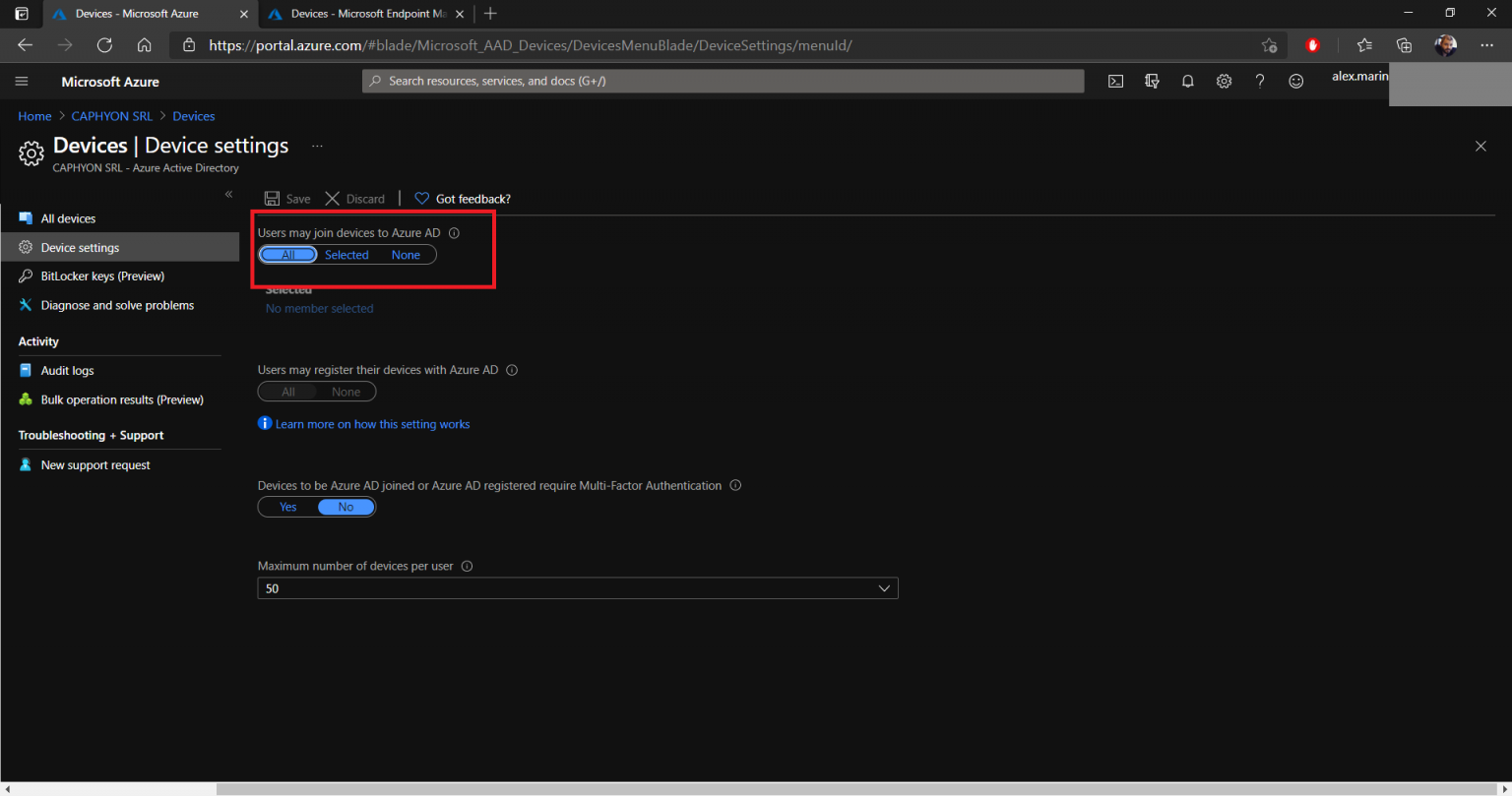Click the help question mark icon

coord(1260,81)
